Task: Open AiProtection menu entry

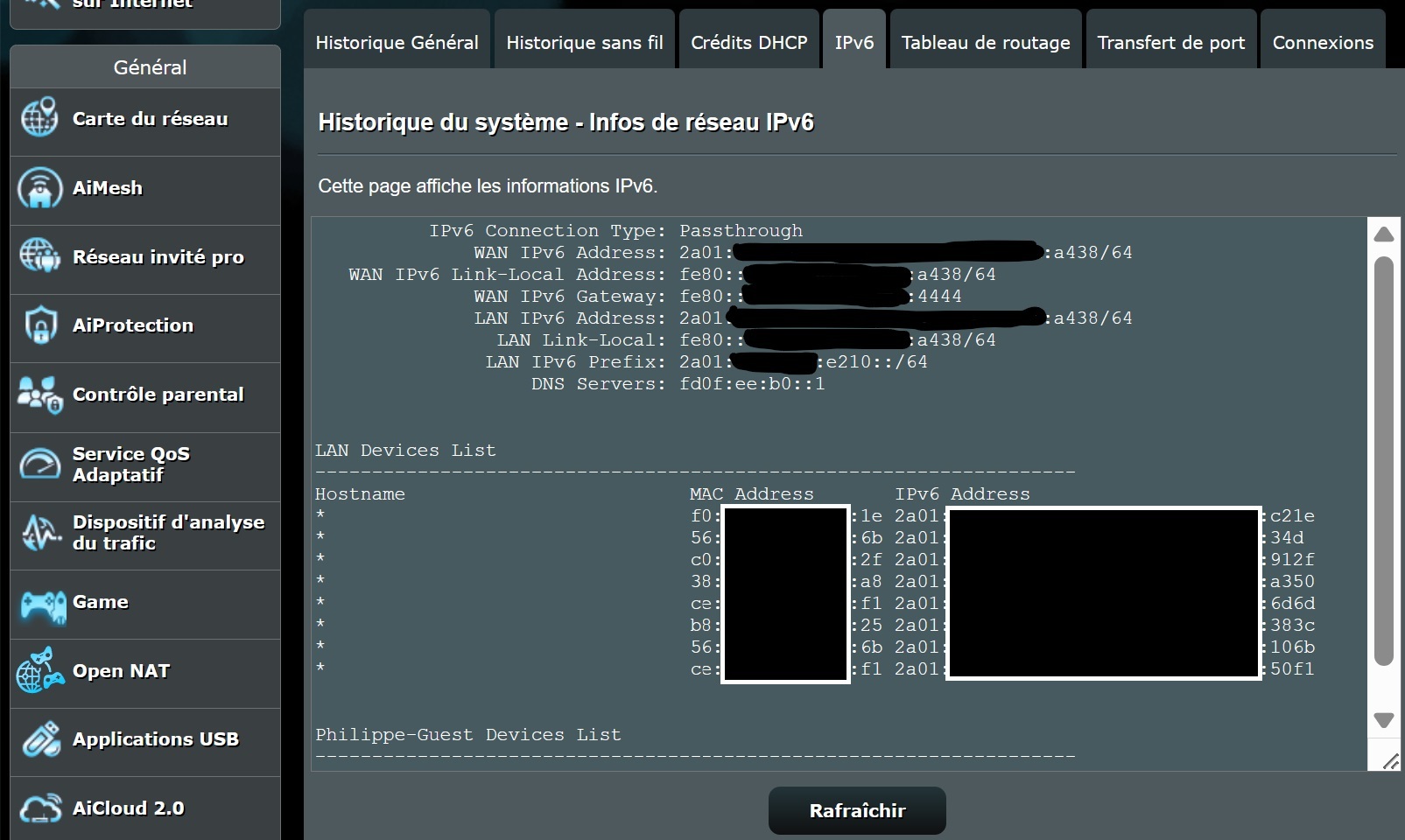Action: (145, 328)
